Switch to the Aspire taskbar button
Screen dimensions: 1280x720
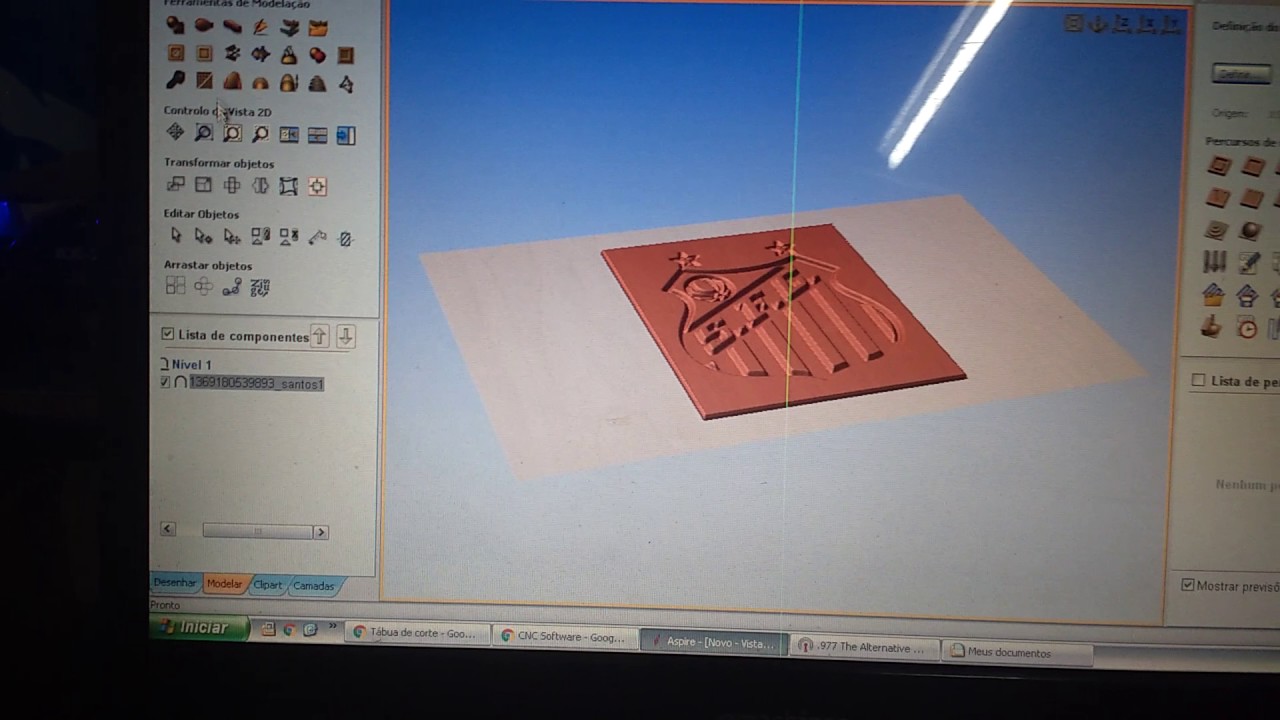[714, 642]
